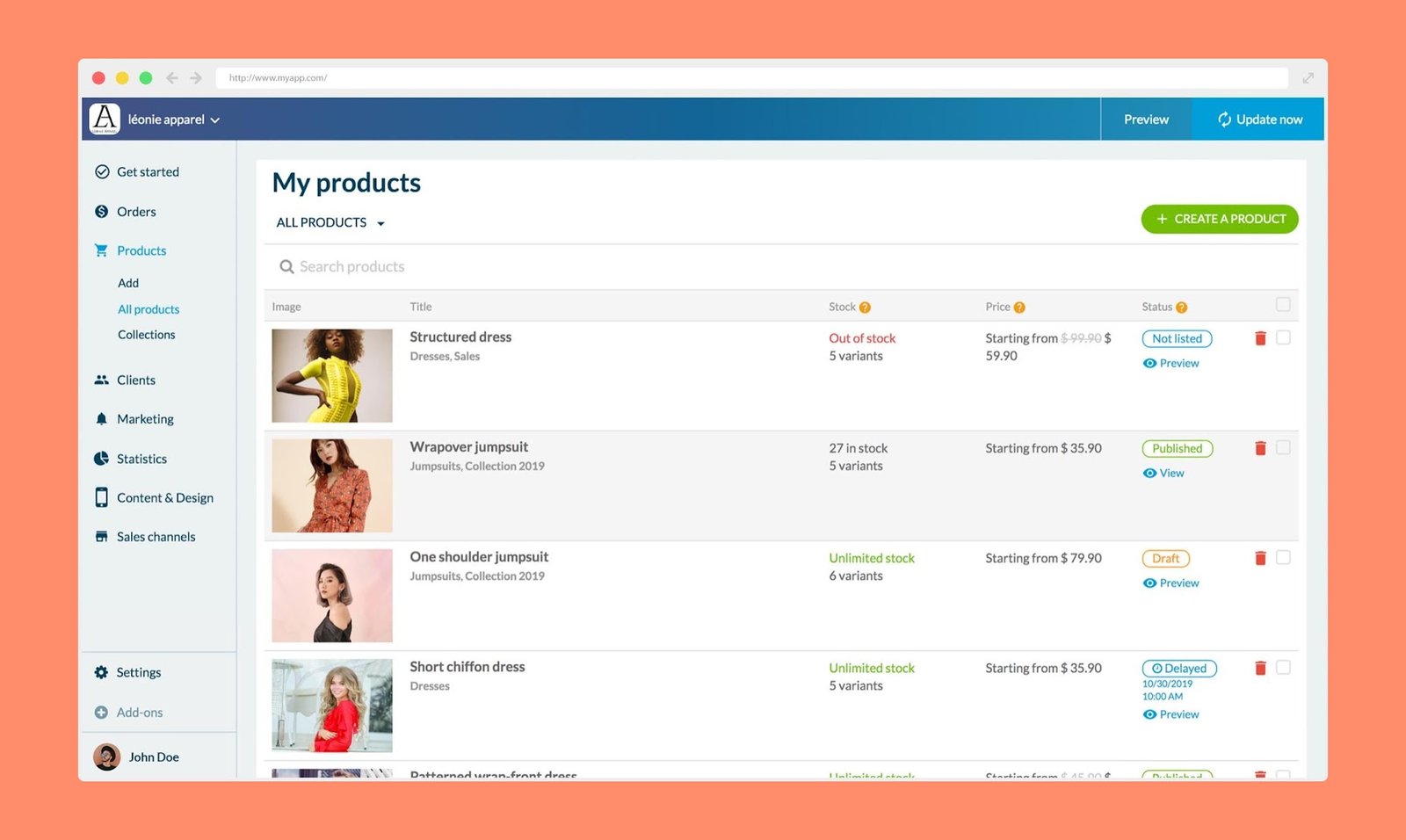Open Clients in sidebar
1406x840 pixels.
tap(136, 380)
